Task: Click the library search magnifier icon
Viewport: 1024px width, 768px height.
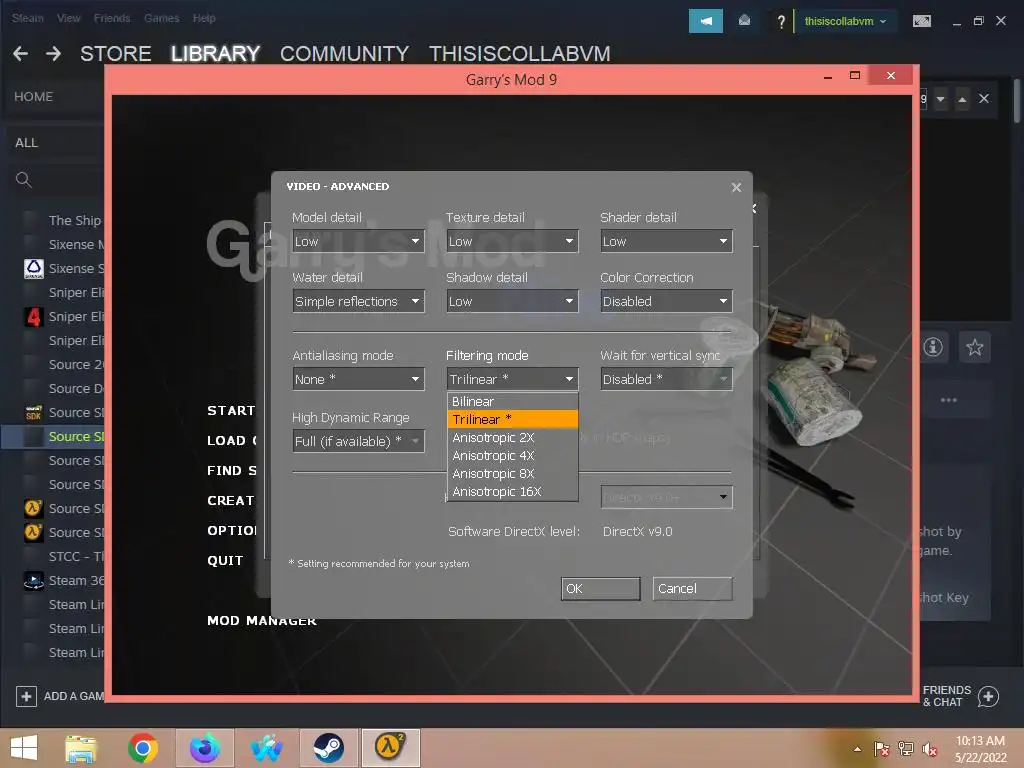Action: click(24, 180)
